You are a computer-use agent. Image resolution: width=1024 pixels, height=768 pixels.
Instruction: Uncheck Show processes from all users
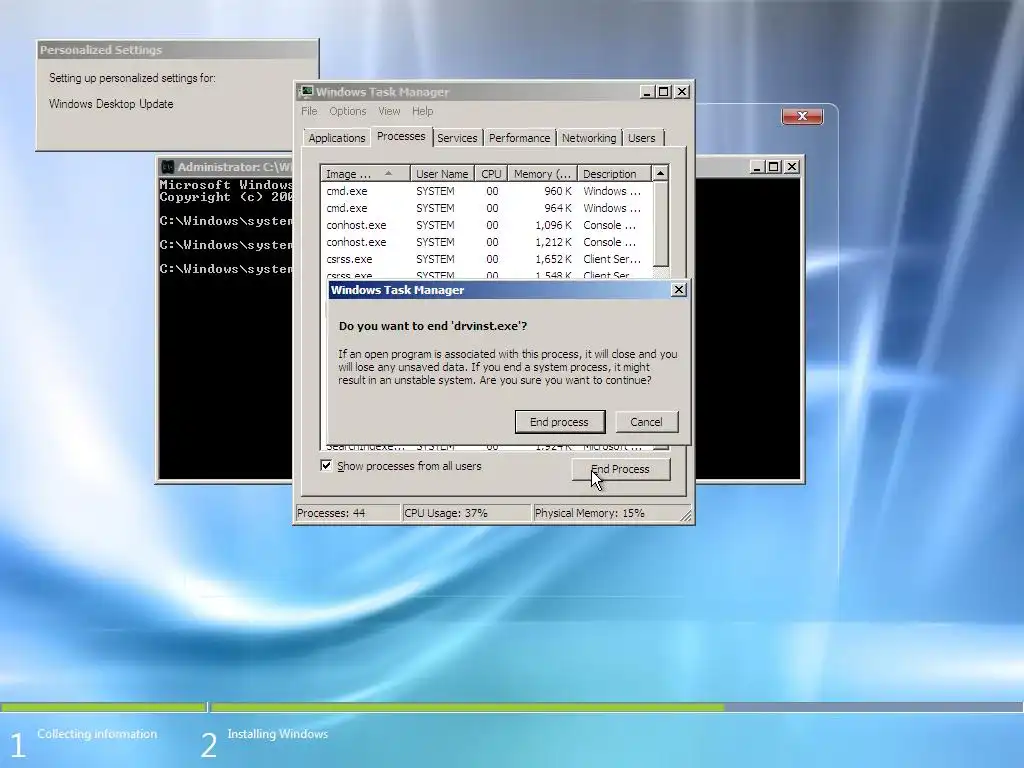tap(326, 466)
